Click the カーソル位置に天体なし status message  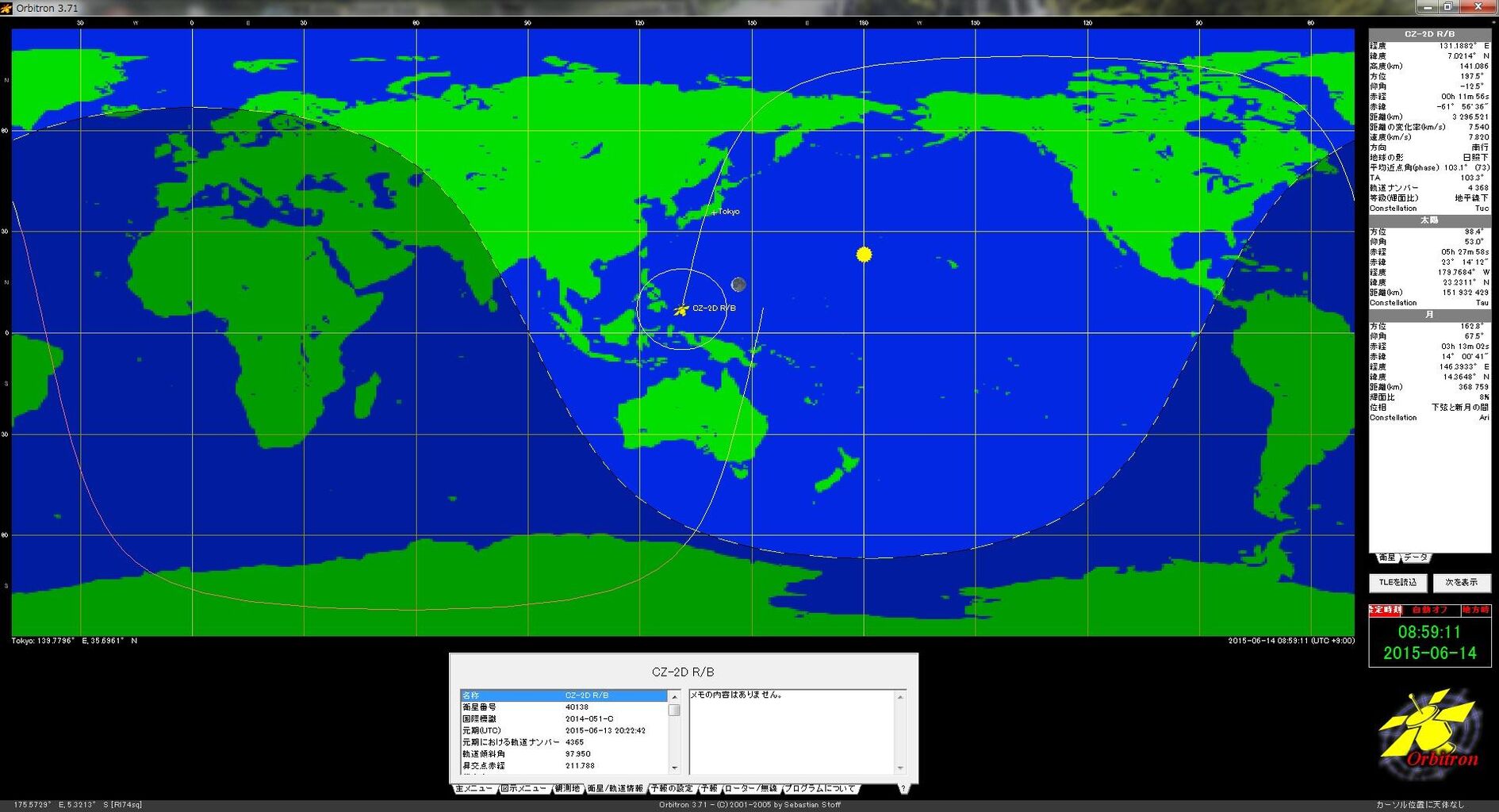[x=1420, y=805]
